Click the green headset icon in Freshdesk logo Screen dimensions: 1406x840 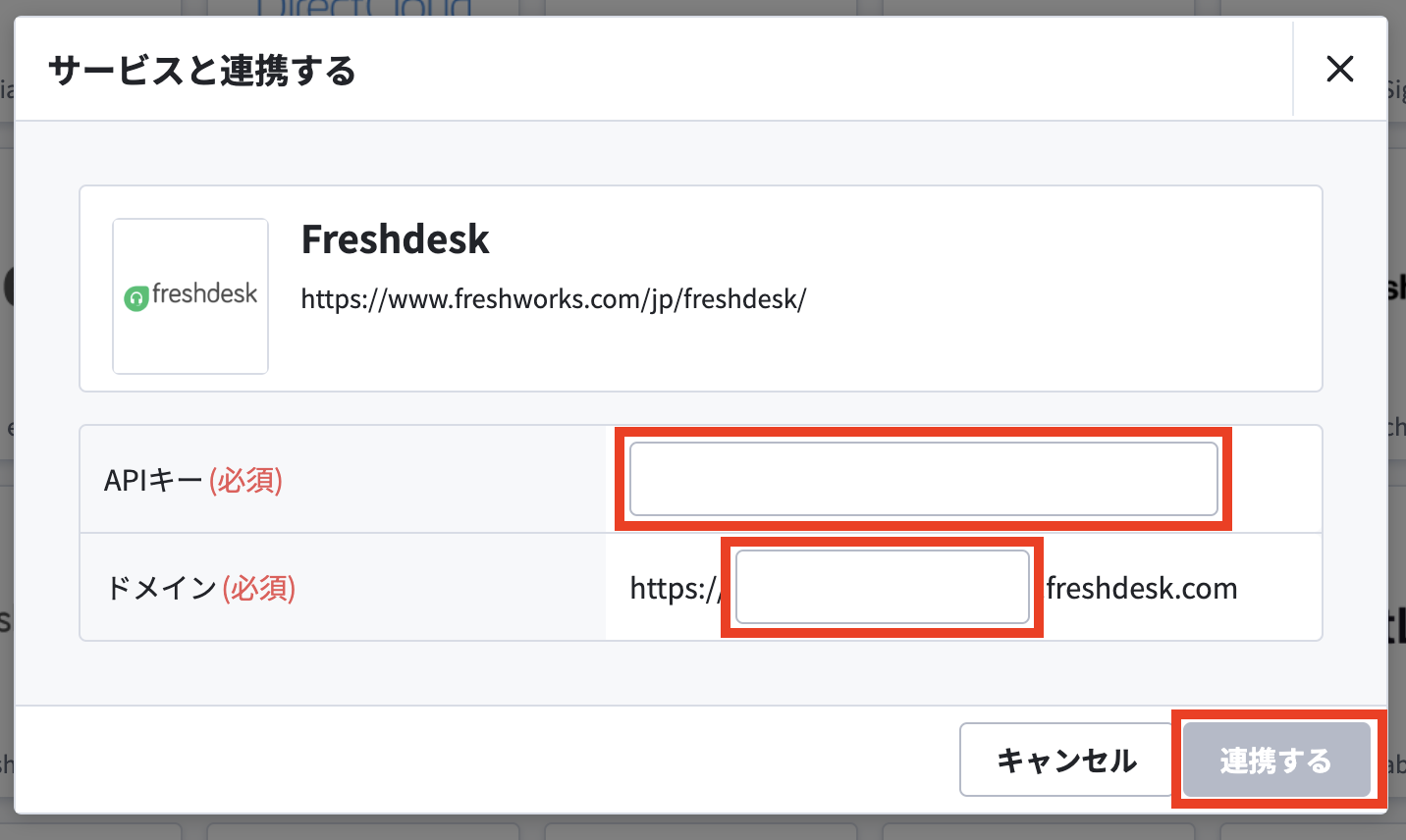136,296
